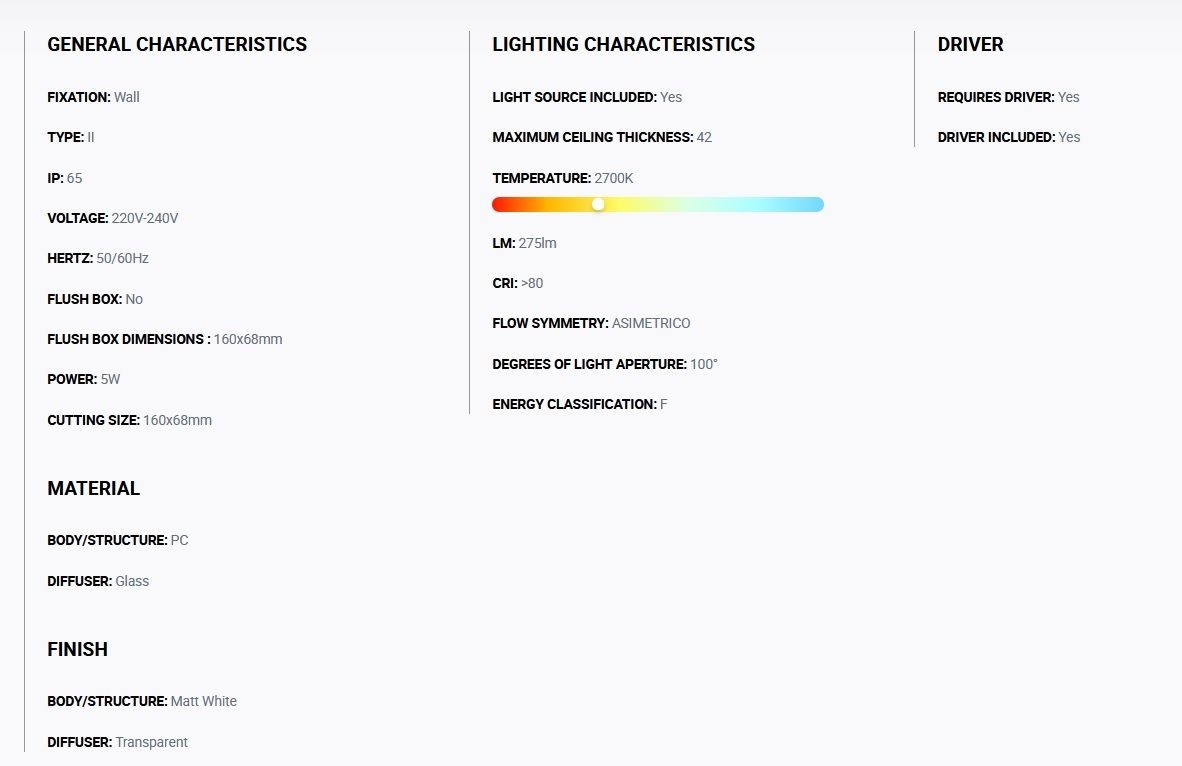Click the Finish section heading
1182x766 pixels.
[78, 649]
